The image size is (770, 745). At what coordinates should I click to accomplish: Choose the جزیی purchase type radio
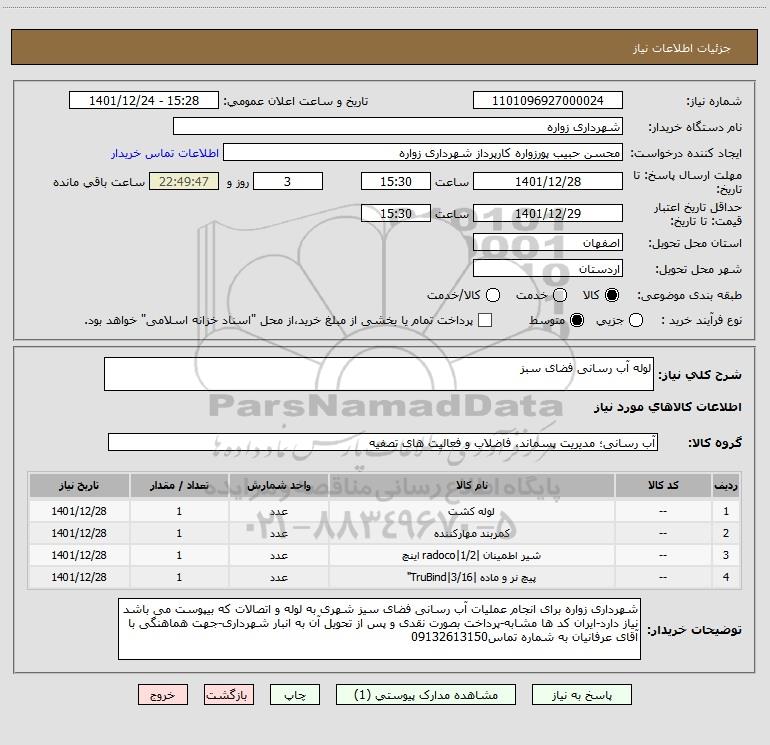[x=636, y=320]
